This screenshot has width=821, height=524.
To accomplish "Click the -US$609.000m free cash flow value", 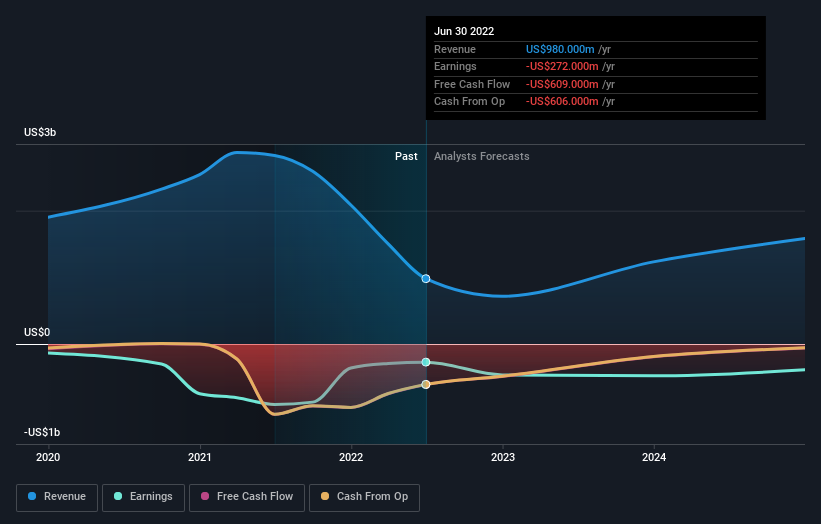I will click(562, 84).
